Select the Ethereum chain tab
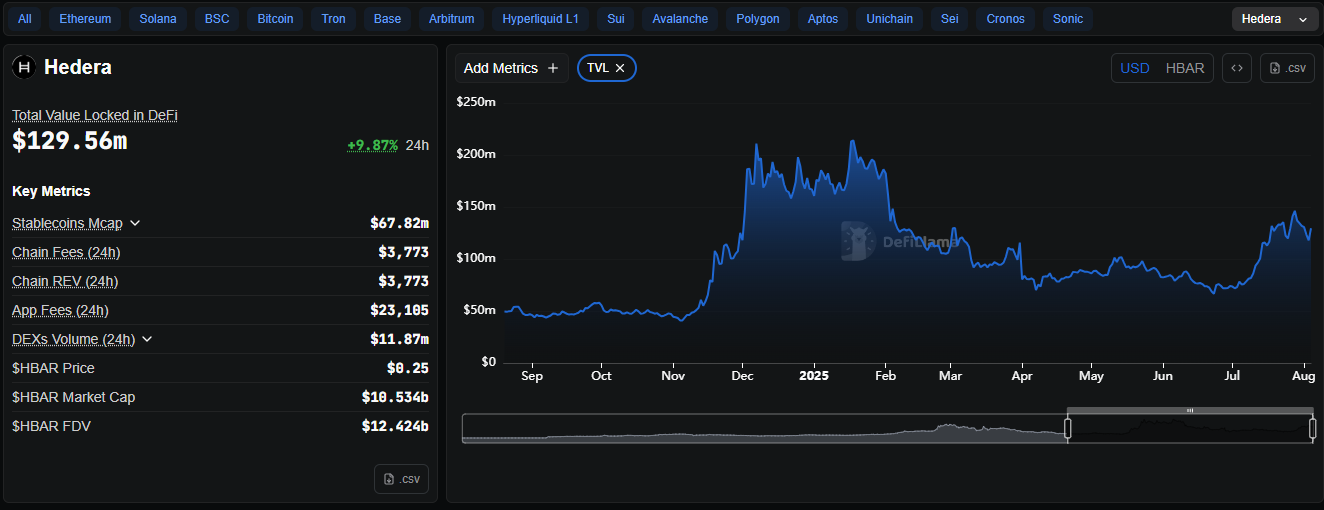The width and height of the screenshot is (1324, 510). coord(86,19)
